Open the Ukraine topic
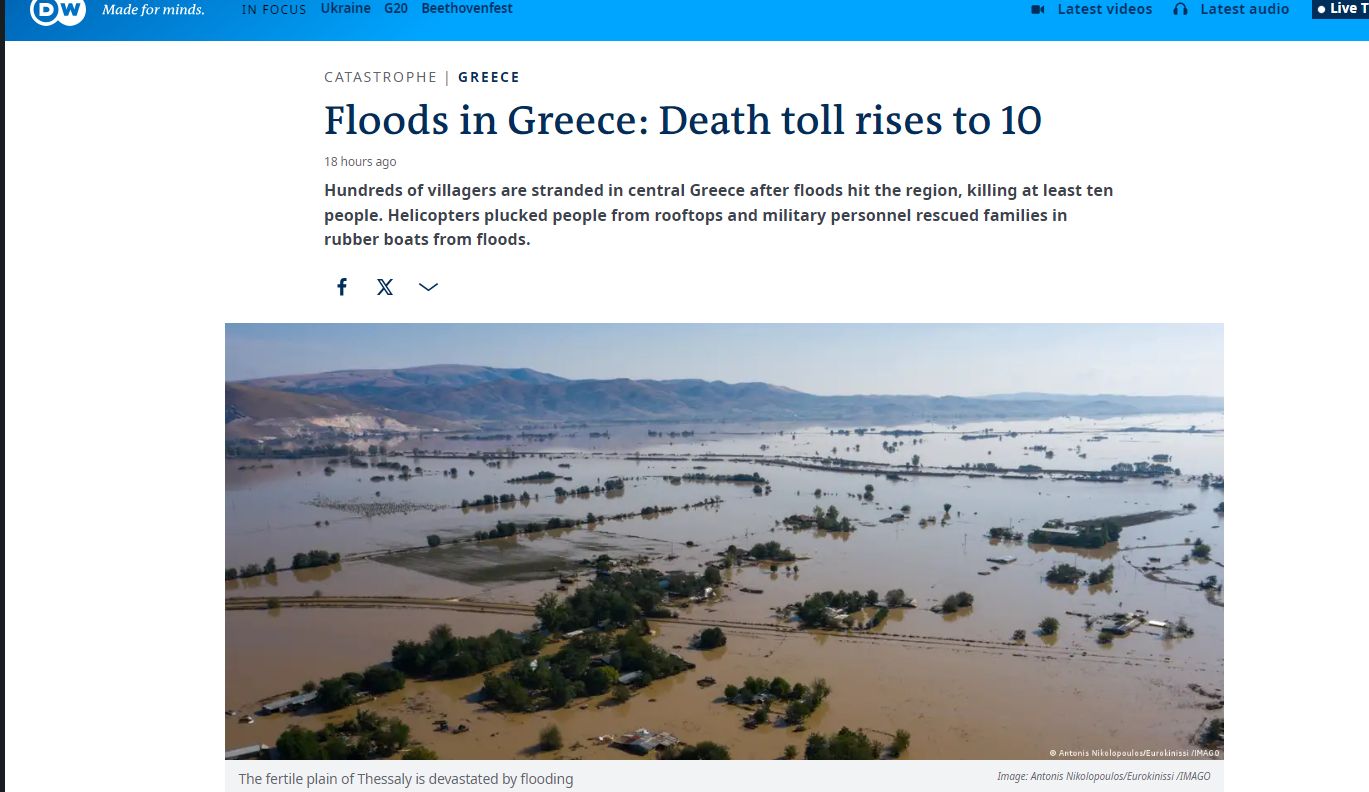1369x792 pixels. (345, 8)
